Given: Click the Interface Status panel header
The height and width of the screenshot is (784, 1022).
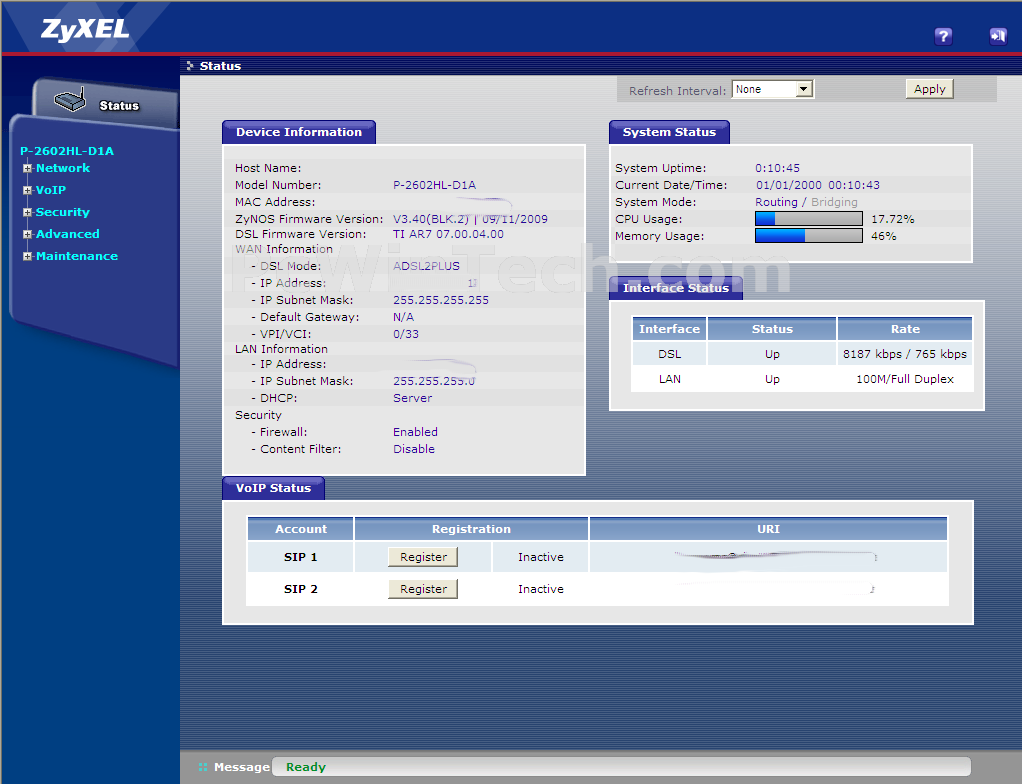Looking at the screenshot, I should pyautogui.click(x=676, y=288).
